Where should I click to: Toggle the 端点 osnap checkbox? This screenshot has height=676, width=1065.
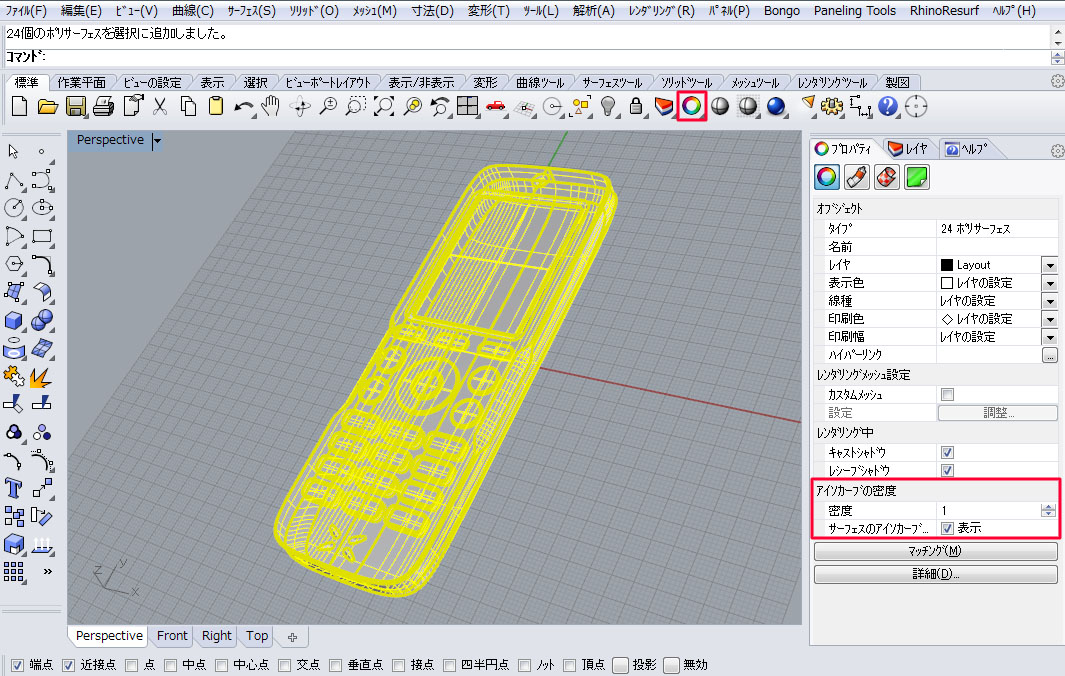click(18, 665)
